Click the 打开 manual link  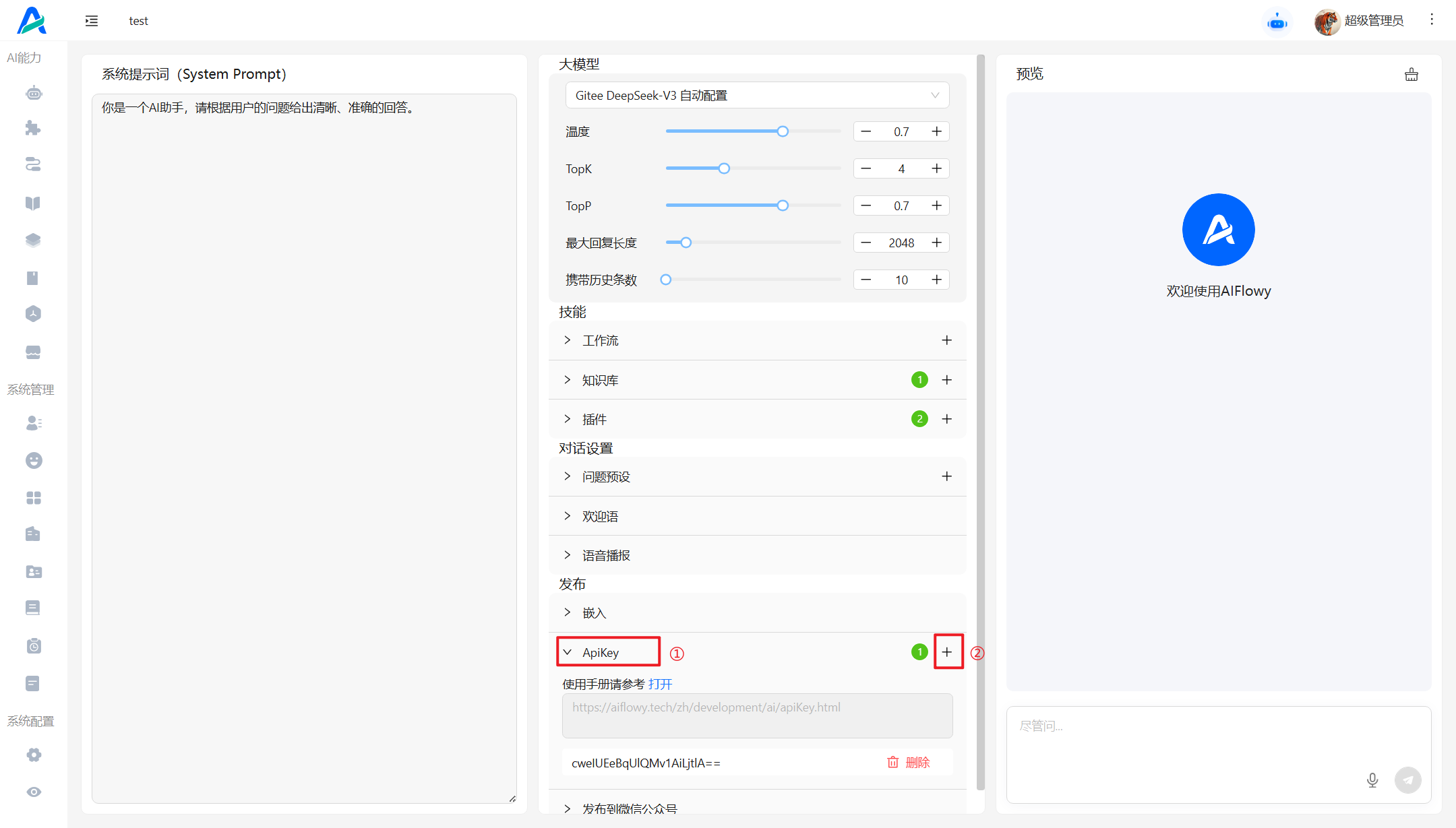tap(660, 684)
